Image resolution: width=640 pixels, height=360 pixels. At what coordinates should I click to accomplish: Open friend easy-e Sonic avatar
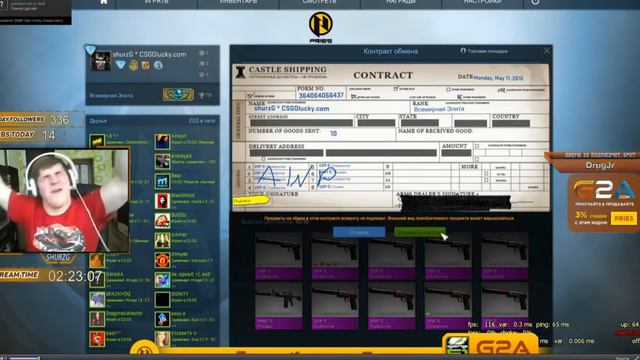(x=162, y=319)
